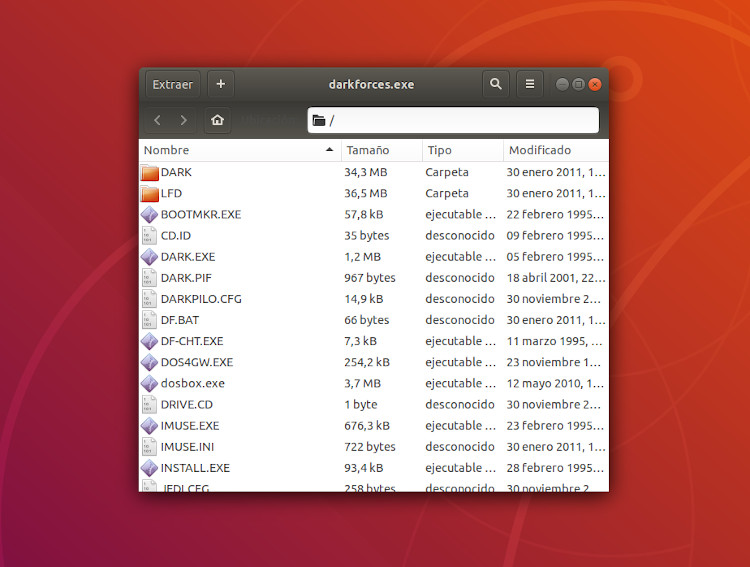This screenshot has width=750, height=567.
Task: Select the DRIVE.CD file icon
Action: pyautogui.click(x=150, y=405)
